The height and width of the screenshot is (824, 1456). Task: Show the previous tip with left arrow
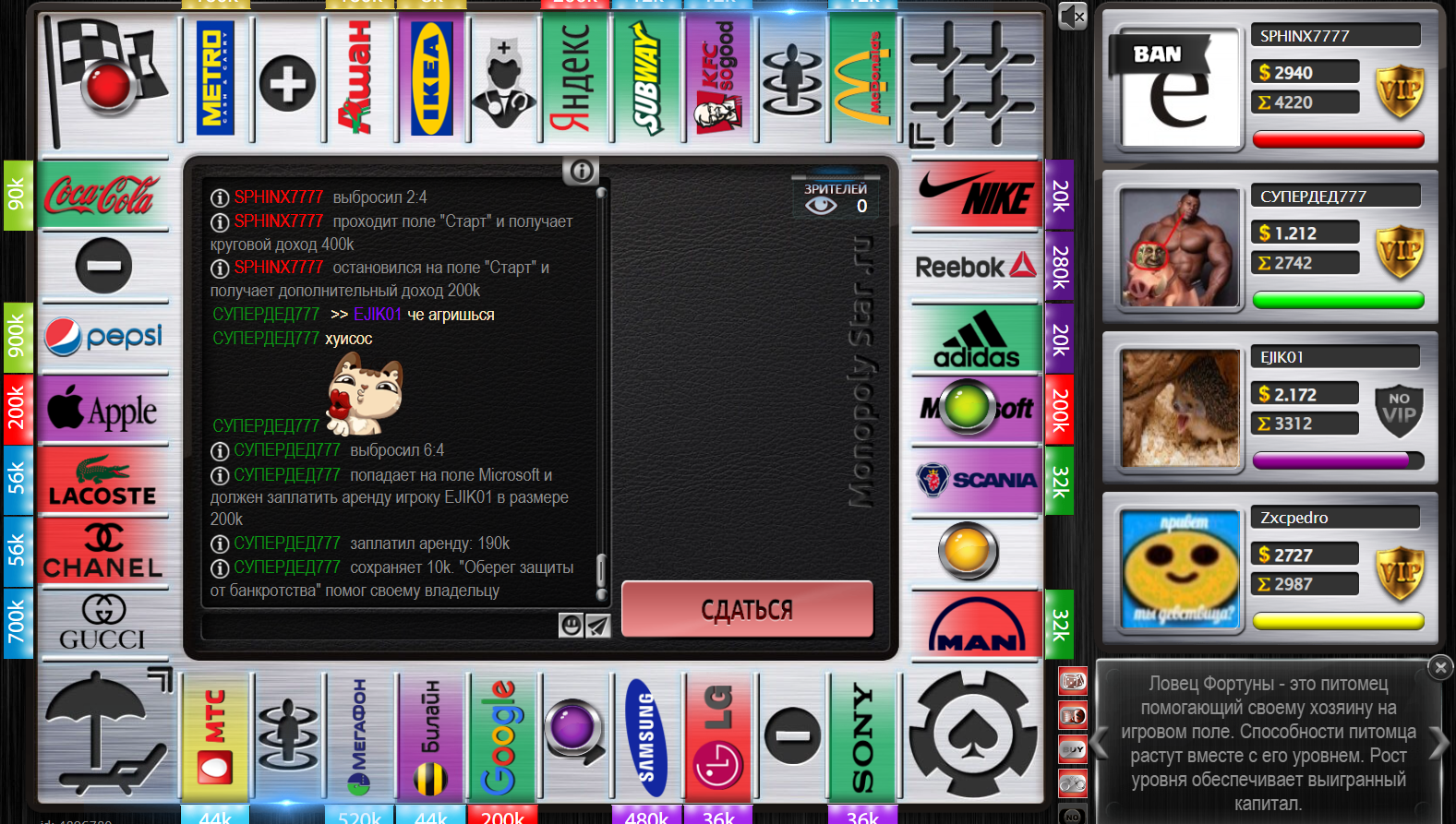[x=1099, y=743]
